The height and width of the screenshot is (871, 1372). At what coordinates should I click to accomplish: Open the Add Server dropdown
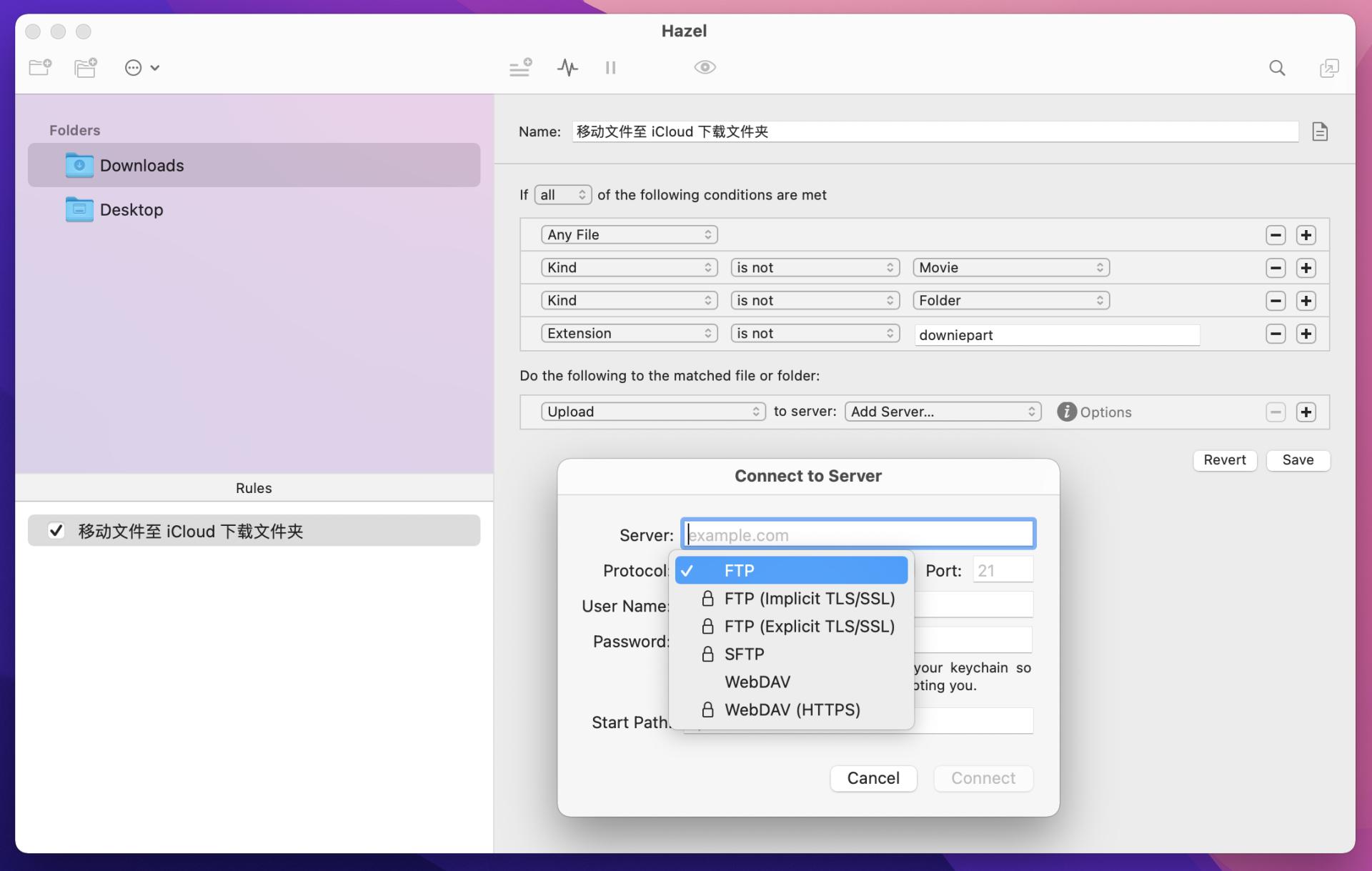coord(943,412)
